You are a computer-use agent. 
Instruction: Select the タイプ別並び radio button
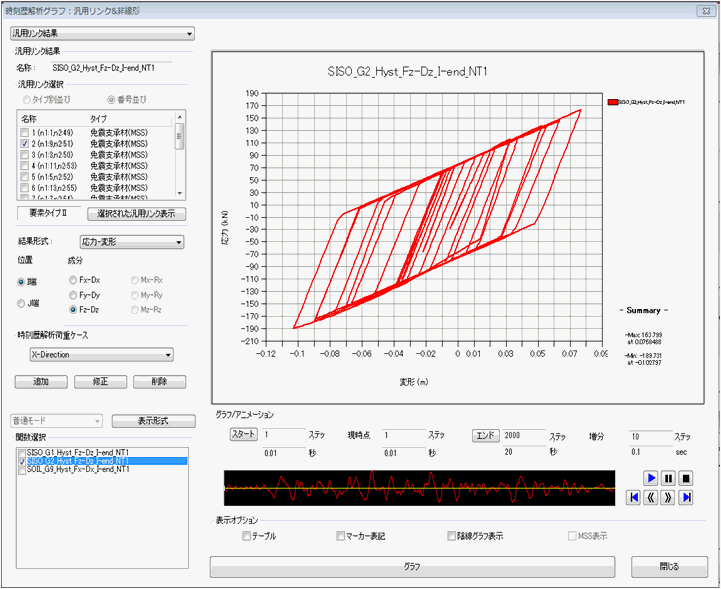(27, 100)
